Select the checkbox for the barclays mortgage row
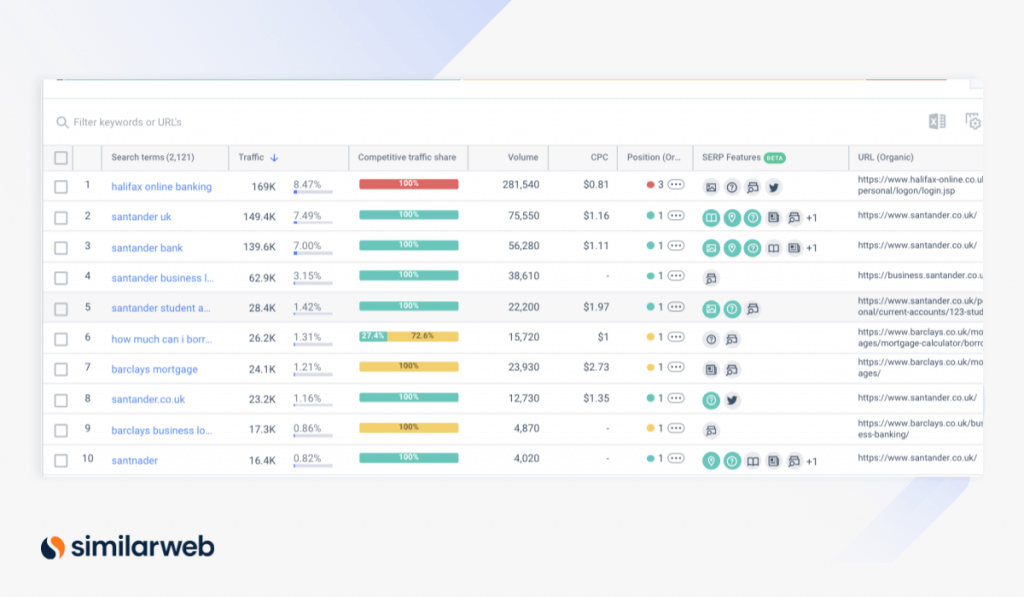Viewport: 1024px width, 597px height. pyautogui.click(x=60, y=368)
